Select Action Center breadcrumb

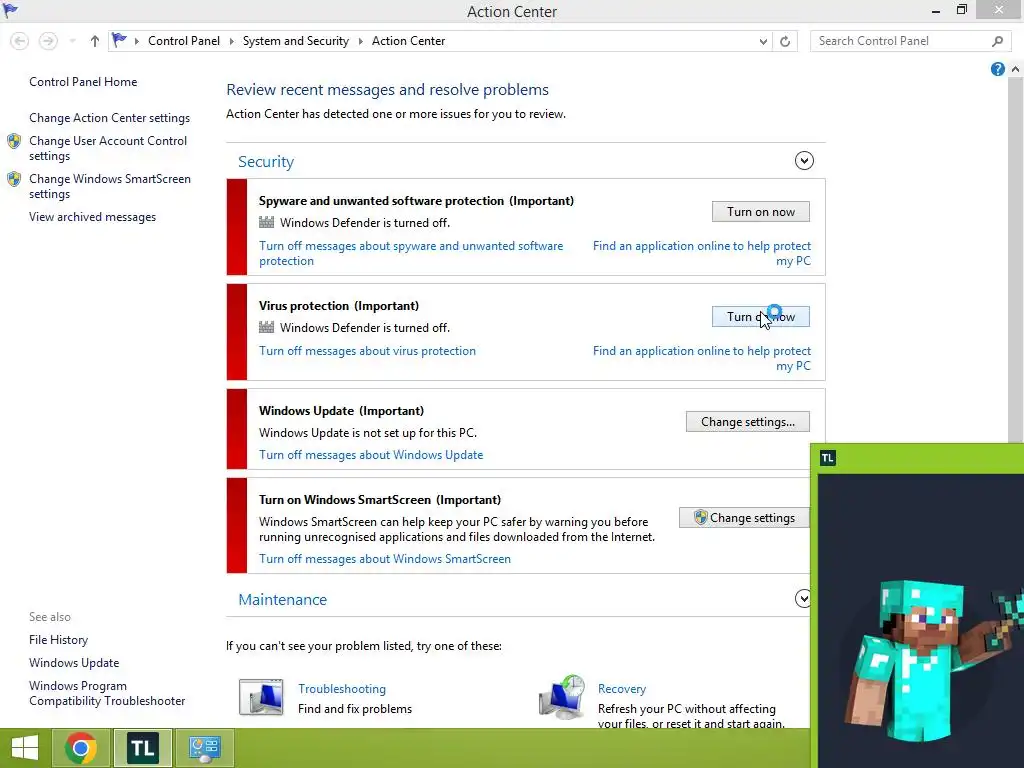(x=408, y=41)
